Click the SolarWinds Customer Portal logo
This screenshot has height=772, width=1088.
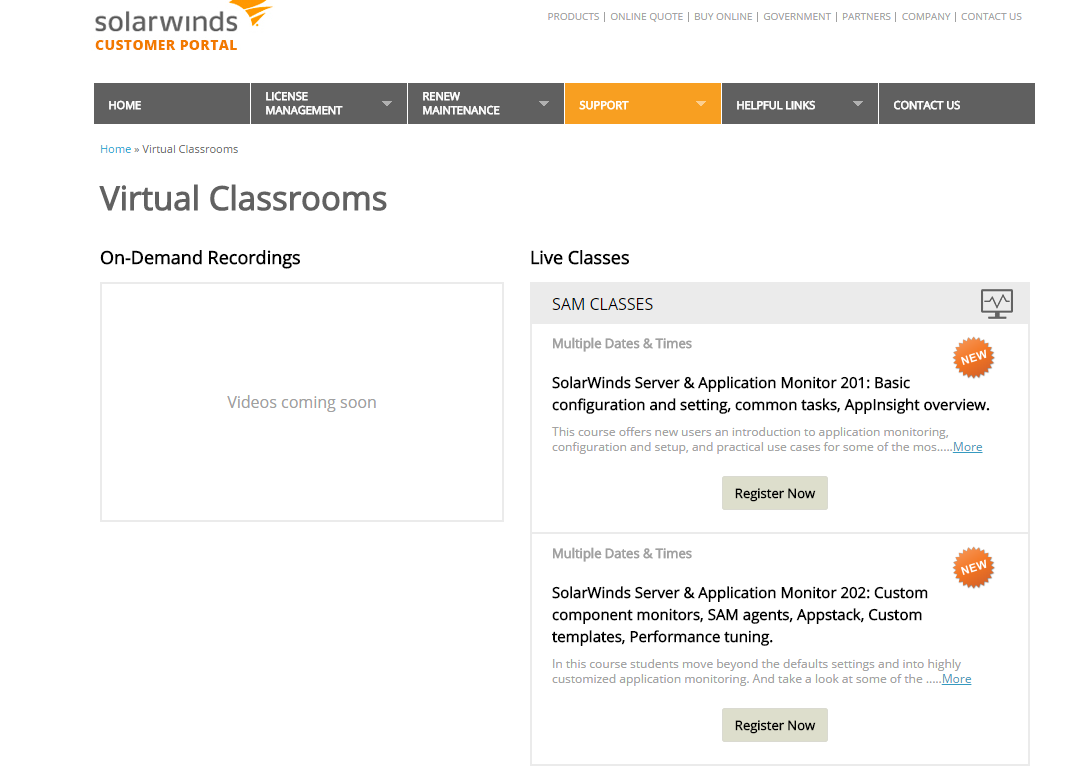click(182, 26)
